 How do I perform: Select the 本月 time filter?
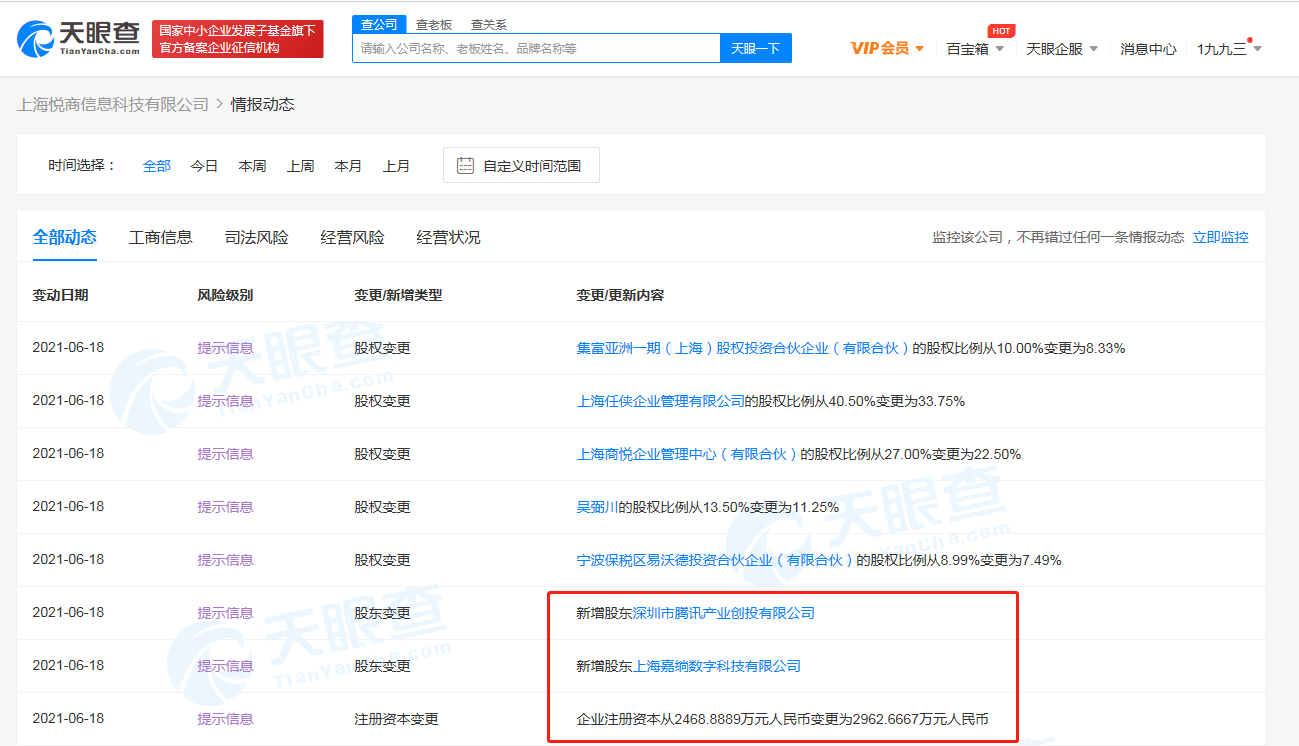348,166
